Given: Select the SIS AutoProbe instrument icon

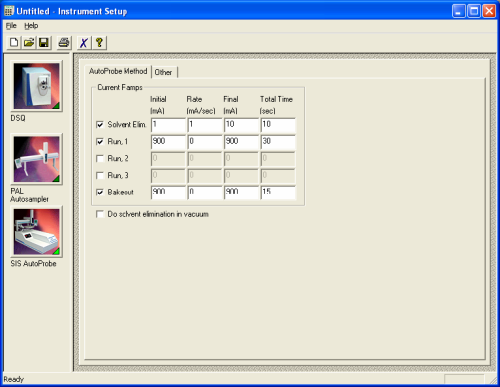Looking at the screenshot, I should point(36,232).
